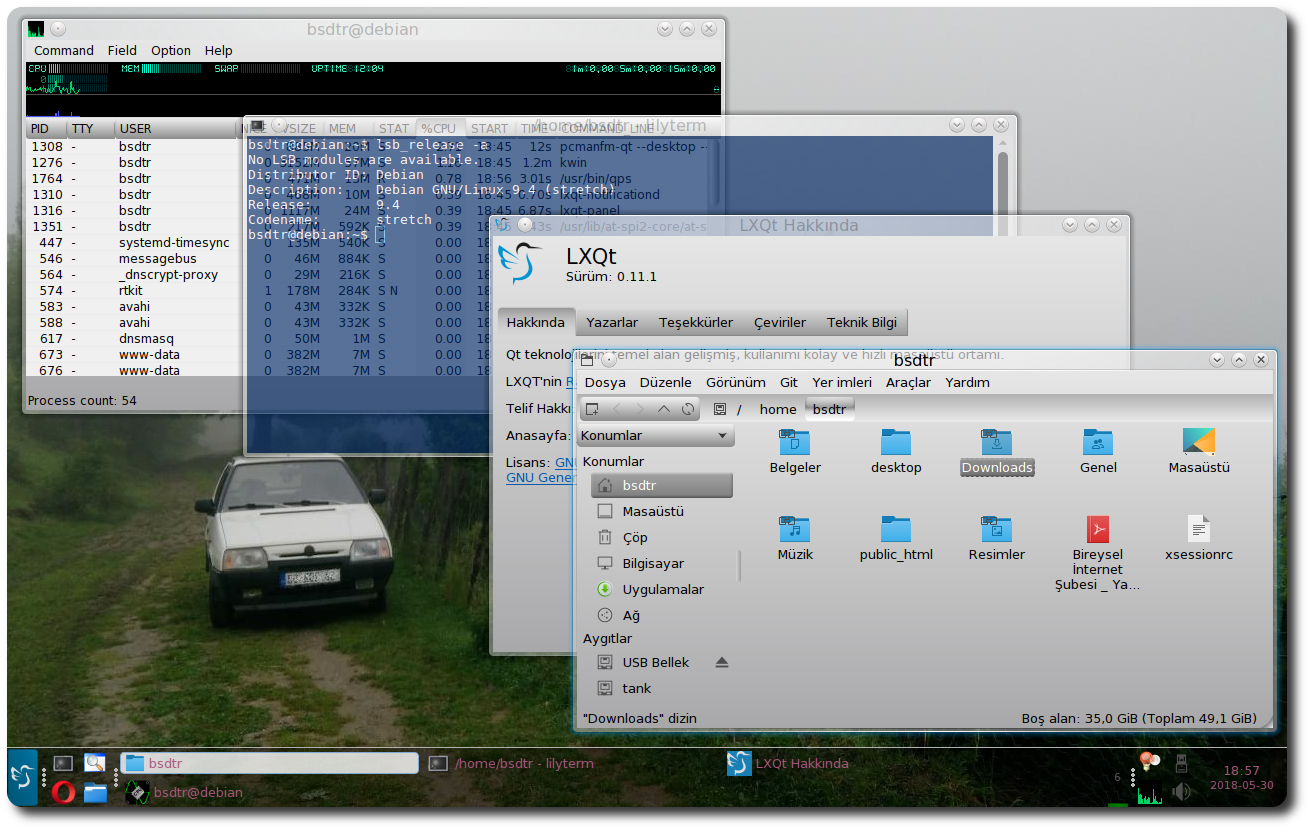Click the home path button

click(x=778, y=409)
